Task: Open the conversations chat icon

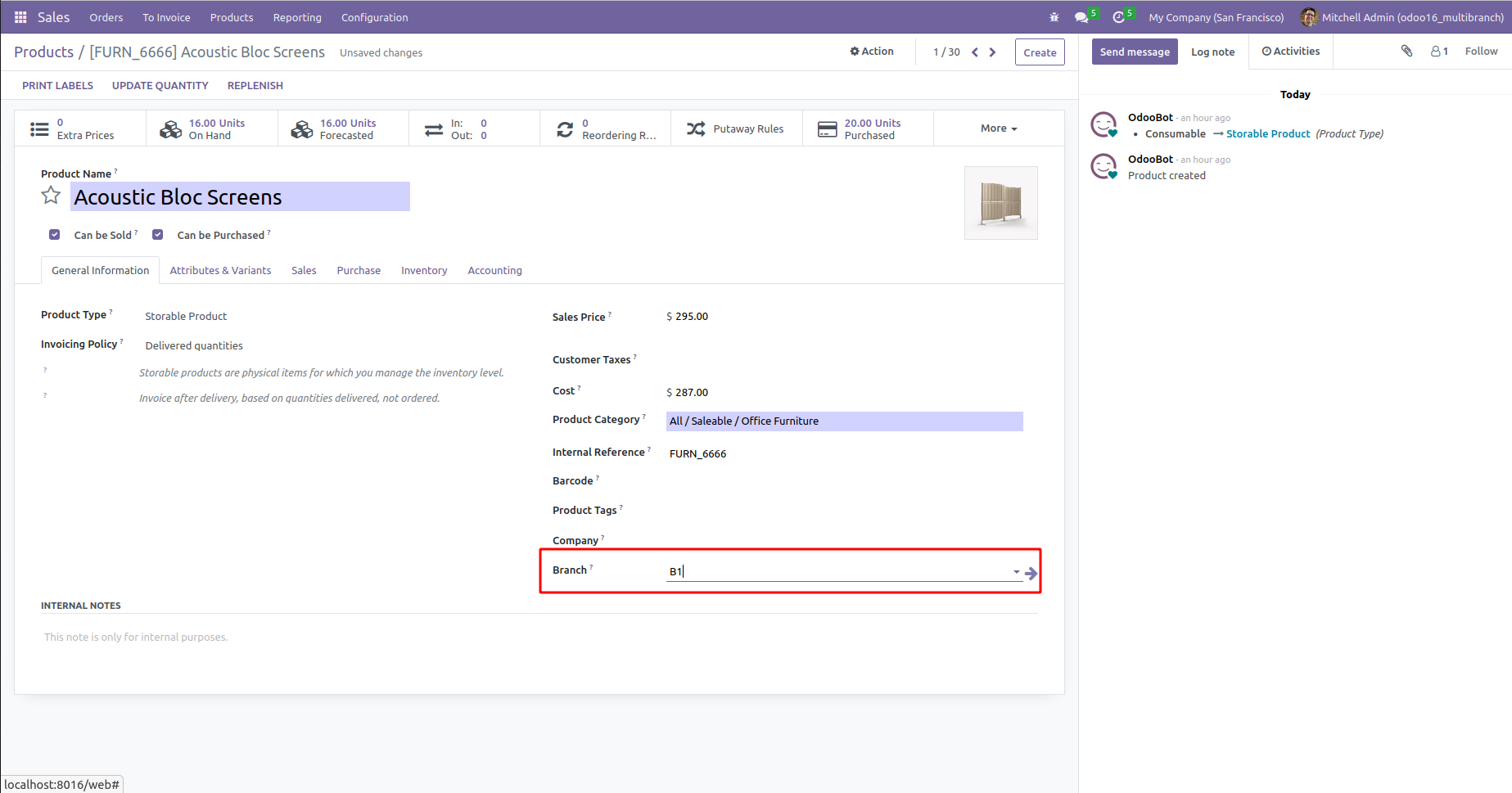Action: pyautogui.click(x=1081, y=17)
